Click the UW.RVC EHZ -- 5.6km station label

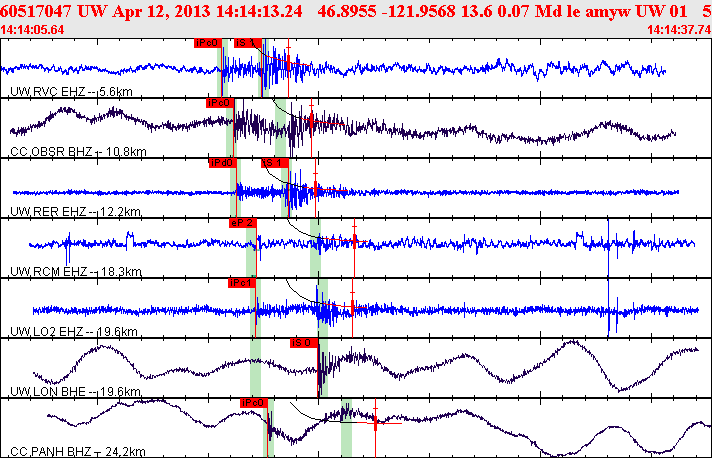[71, 92]
